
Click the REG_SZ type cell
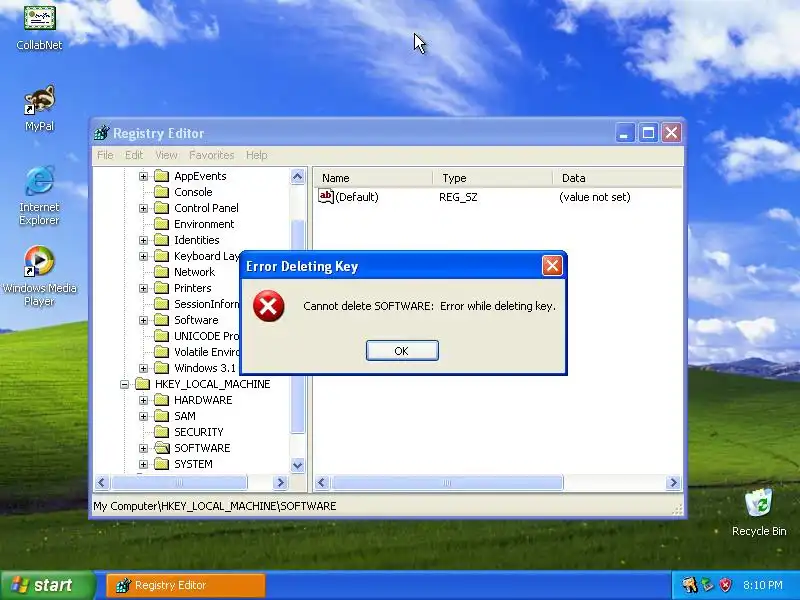click(x=458, y=197)
